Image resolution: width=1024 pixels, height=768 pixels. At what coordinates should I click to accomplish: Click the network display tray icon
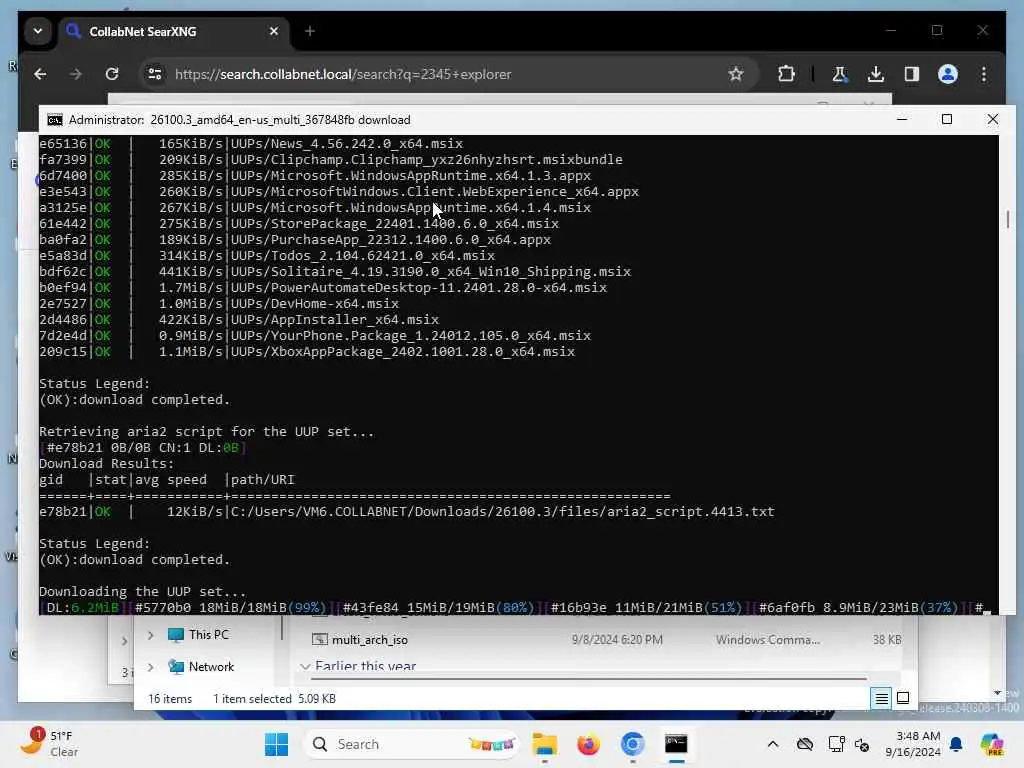point(836,744)
